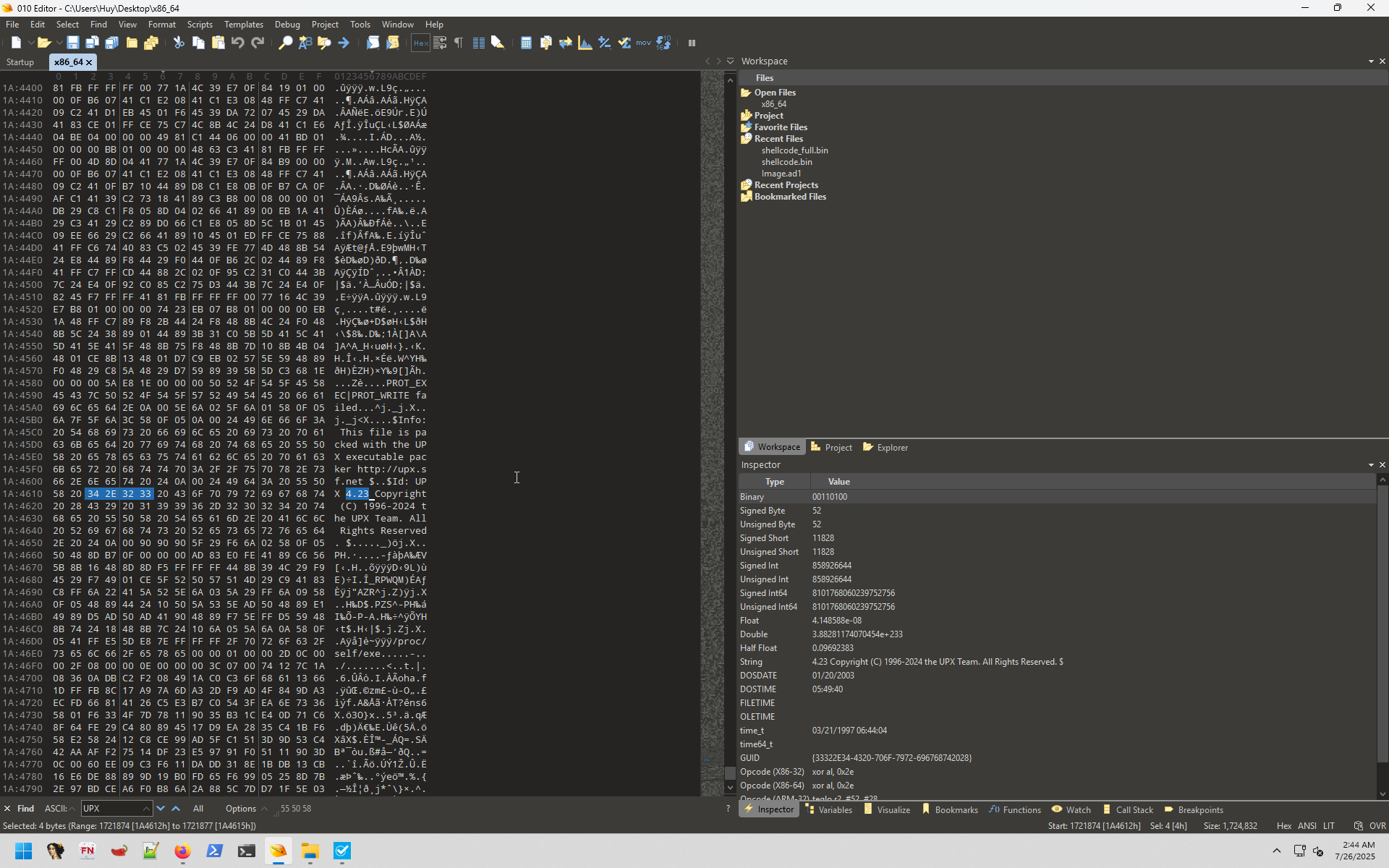Click the Cut scissors icon
Viewport: 1389px width, 868px height.
[x=179, y=43]
